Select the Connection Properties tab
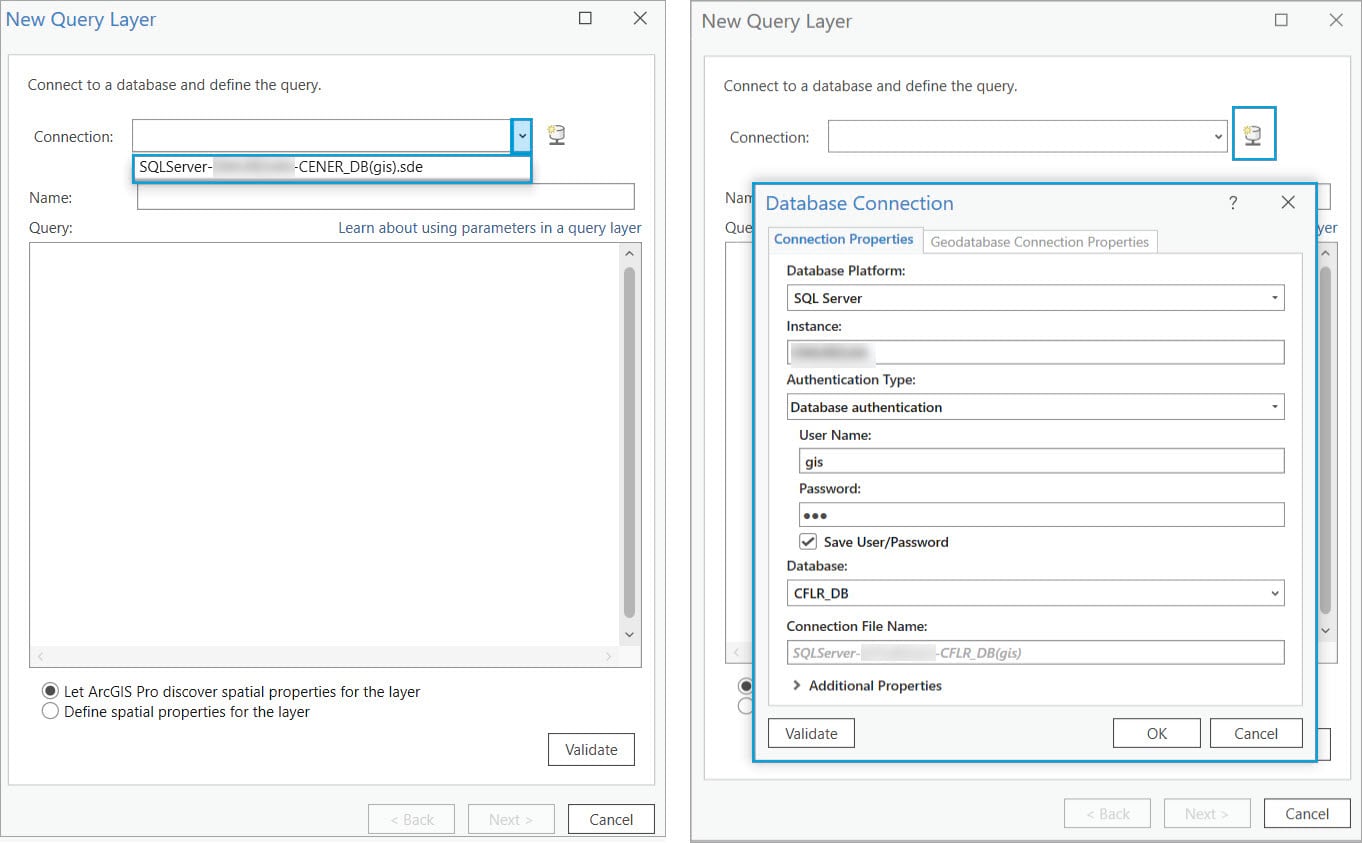The image size is (1362, 843). click(844, 239)
